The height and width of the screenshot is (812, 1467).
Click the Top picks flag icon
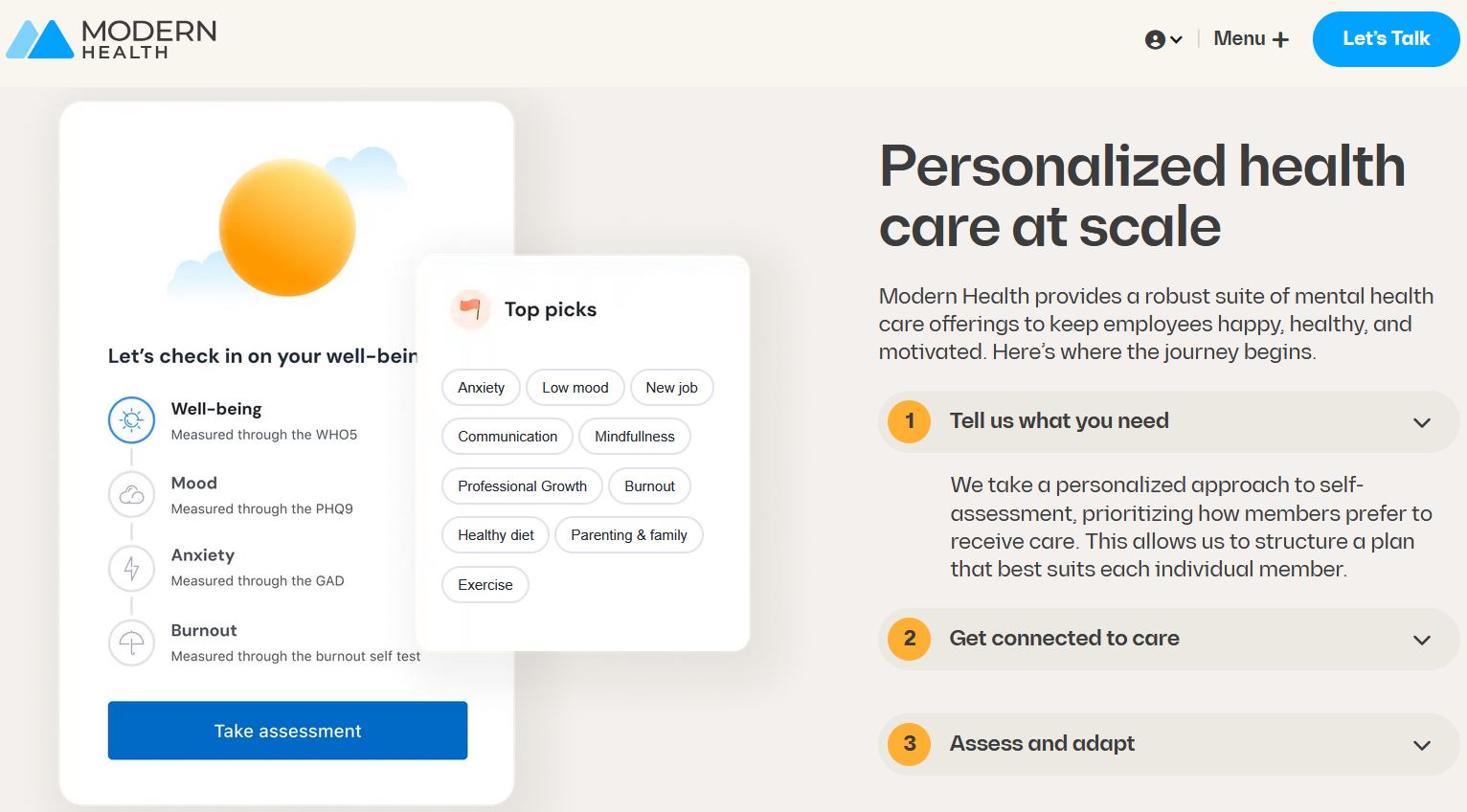tap(470, 309)
